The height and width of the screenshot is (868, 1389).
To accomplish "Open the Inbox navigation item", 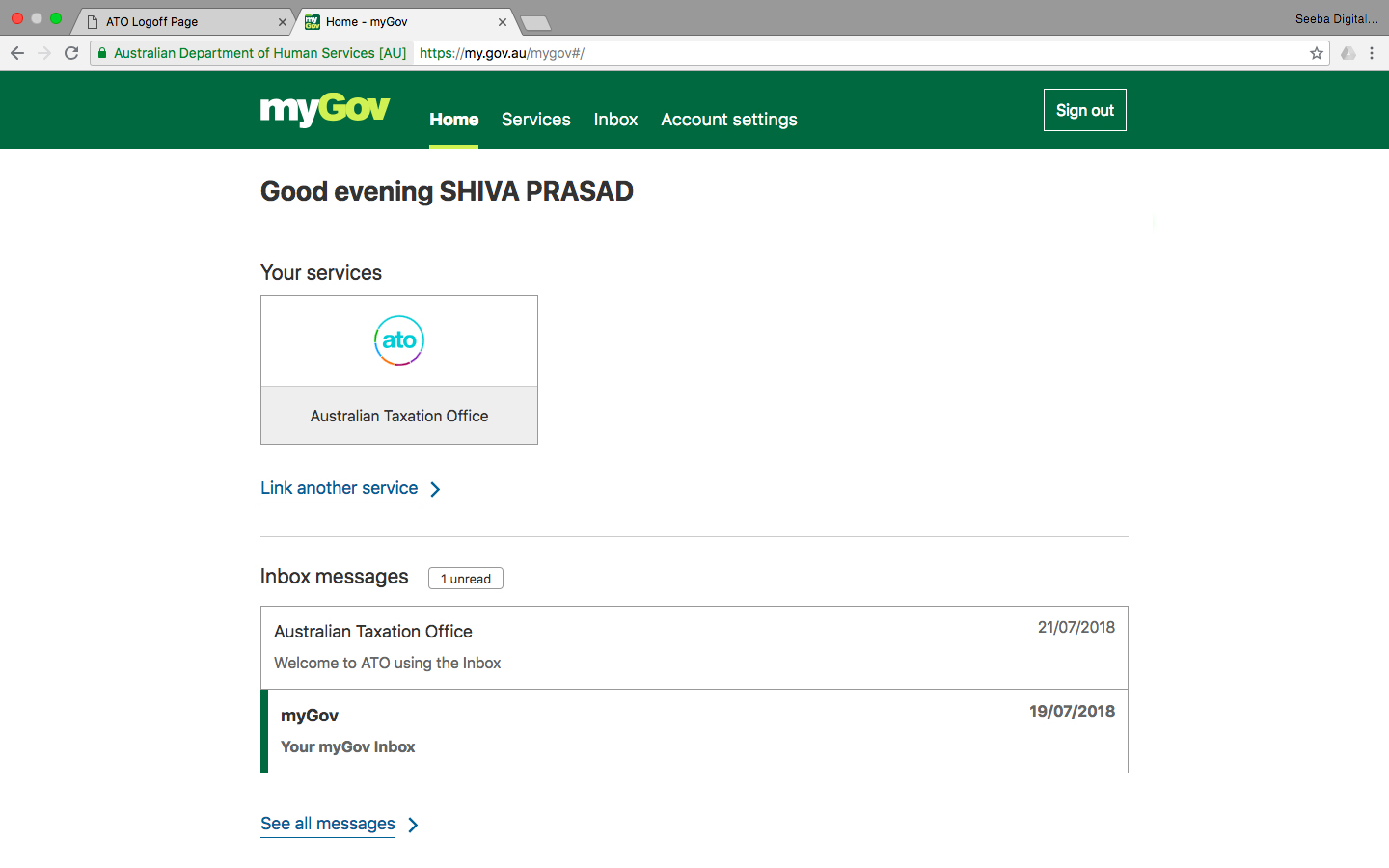I will pos(615,120).
